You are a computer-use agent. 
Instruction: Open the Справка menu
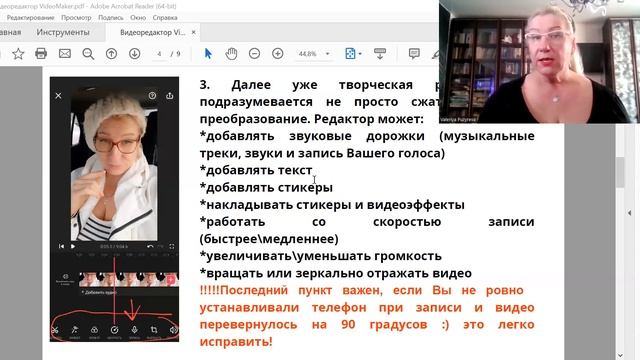pyautogui.click(x=165, y=18)
